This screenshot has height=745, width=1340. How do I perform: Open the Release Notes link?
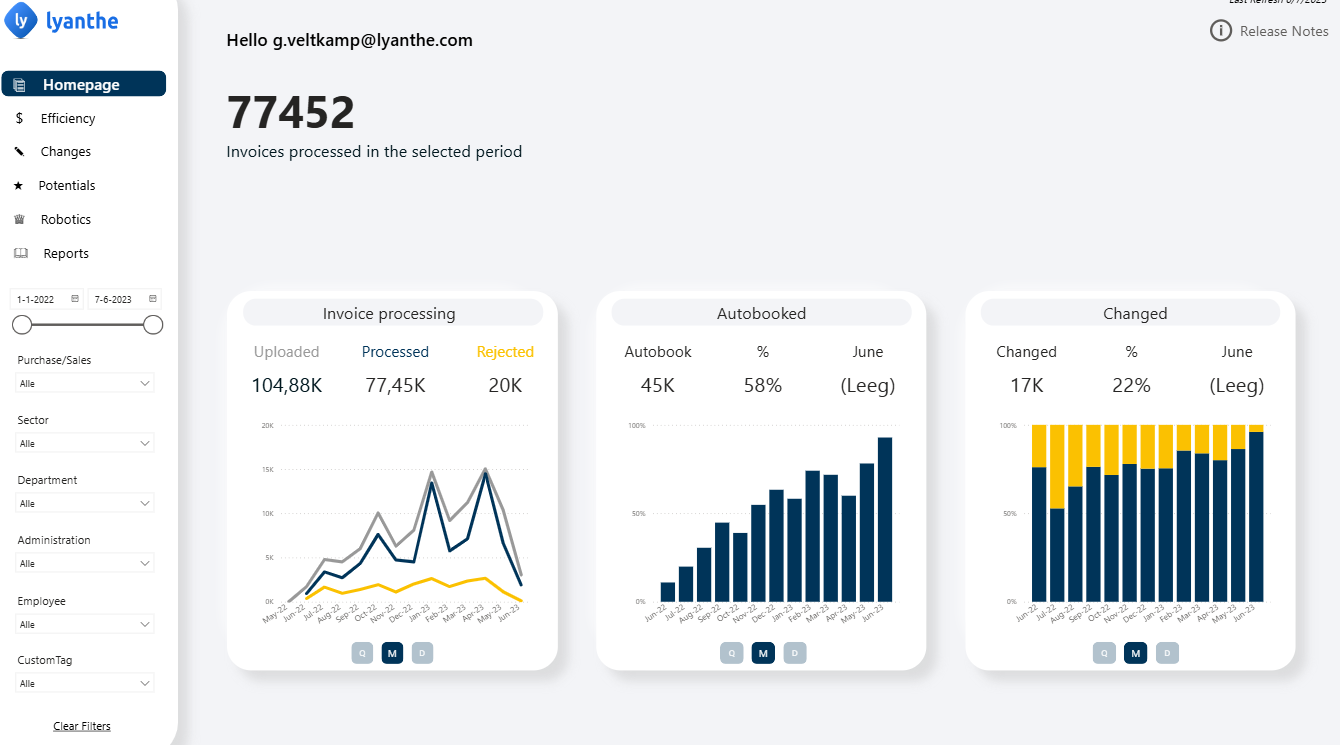click(x=1284, y=31)
